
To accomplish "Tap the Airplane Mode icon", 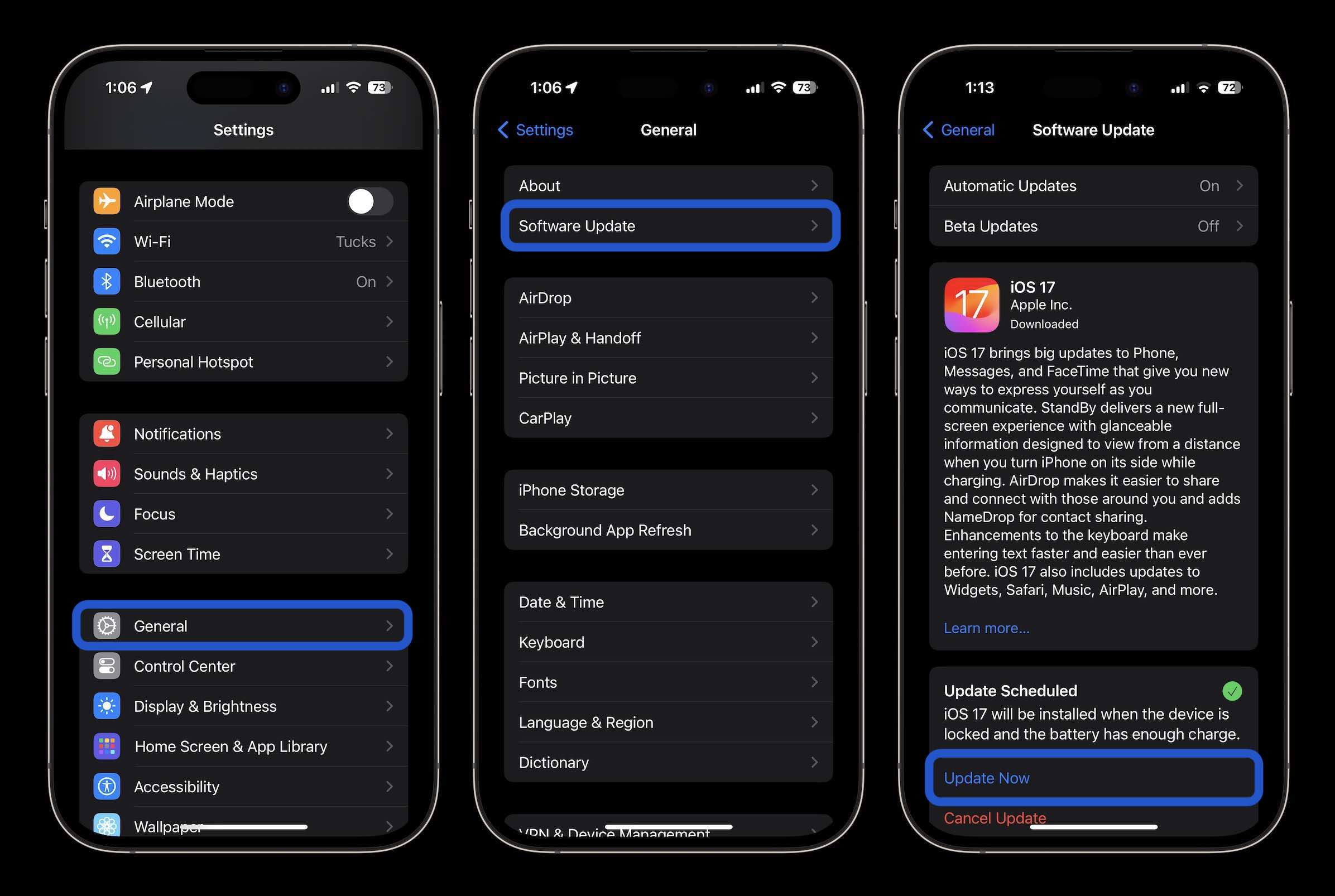I will click(x=108, y=201).
